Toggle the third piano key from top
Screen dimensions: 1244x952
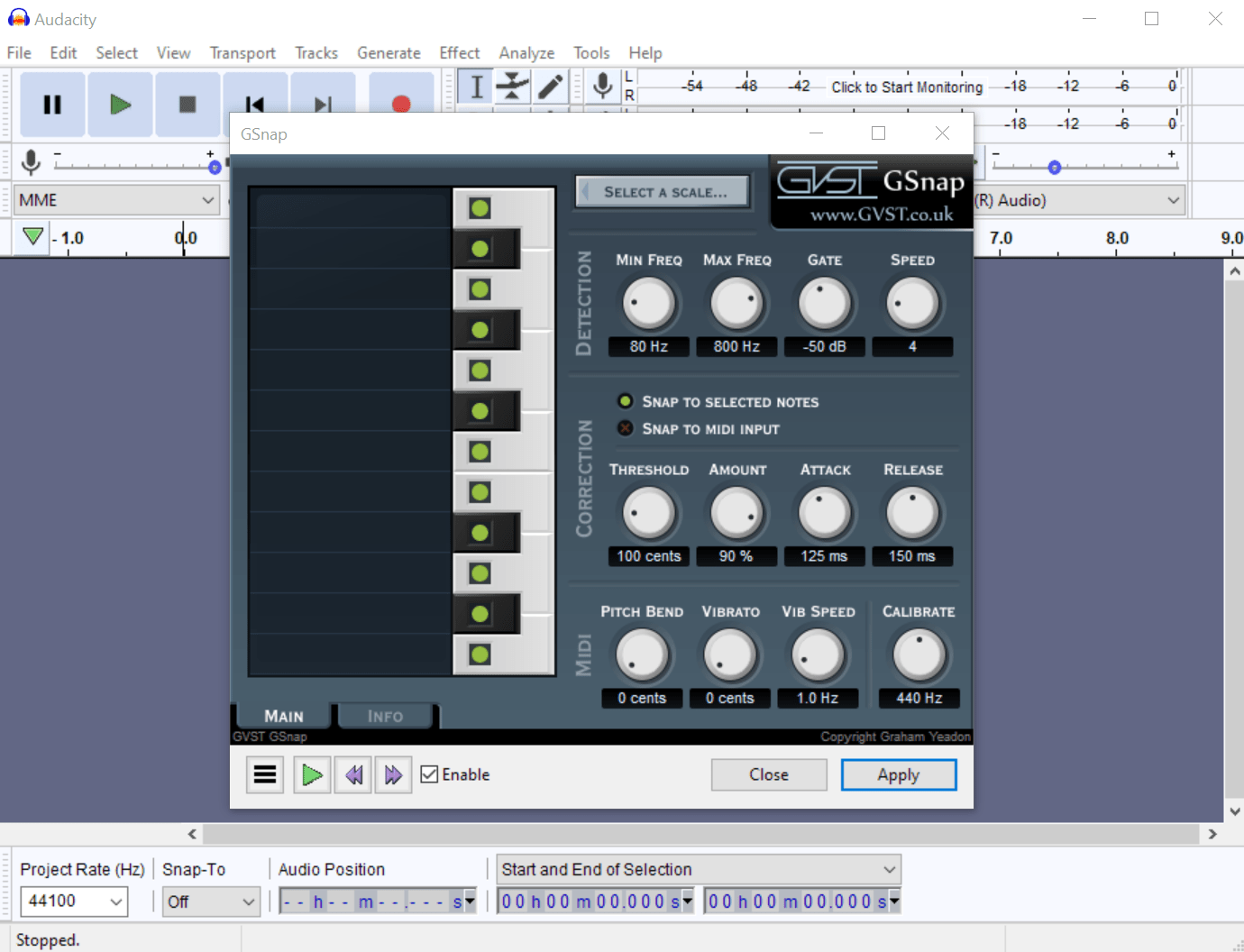(x=480, y=289)
